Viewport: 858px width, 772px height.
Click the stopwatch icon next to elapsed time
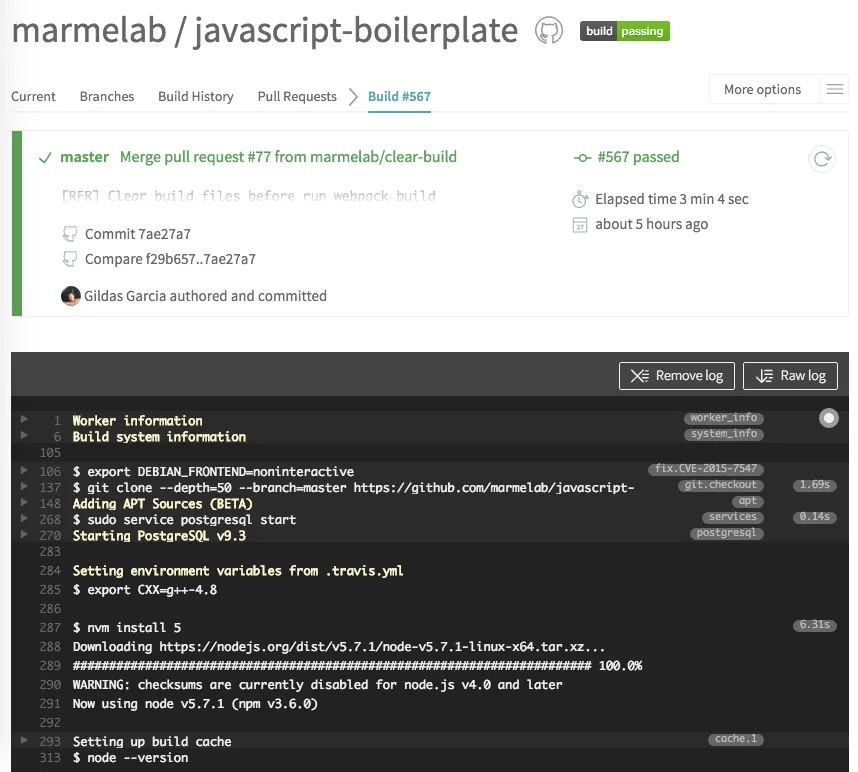580,199
